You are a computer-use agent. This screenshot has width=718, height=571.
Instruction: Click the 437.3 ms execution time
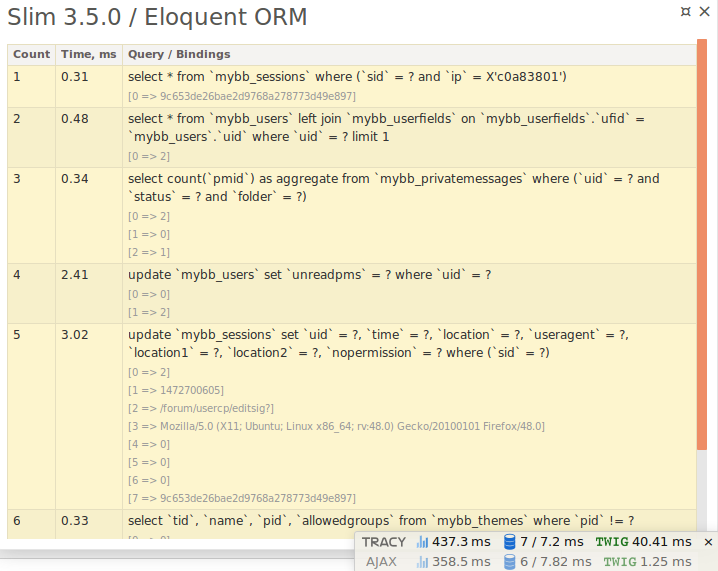[x=462, y=542]
